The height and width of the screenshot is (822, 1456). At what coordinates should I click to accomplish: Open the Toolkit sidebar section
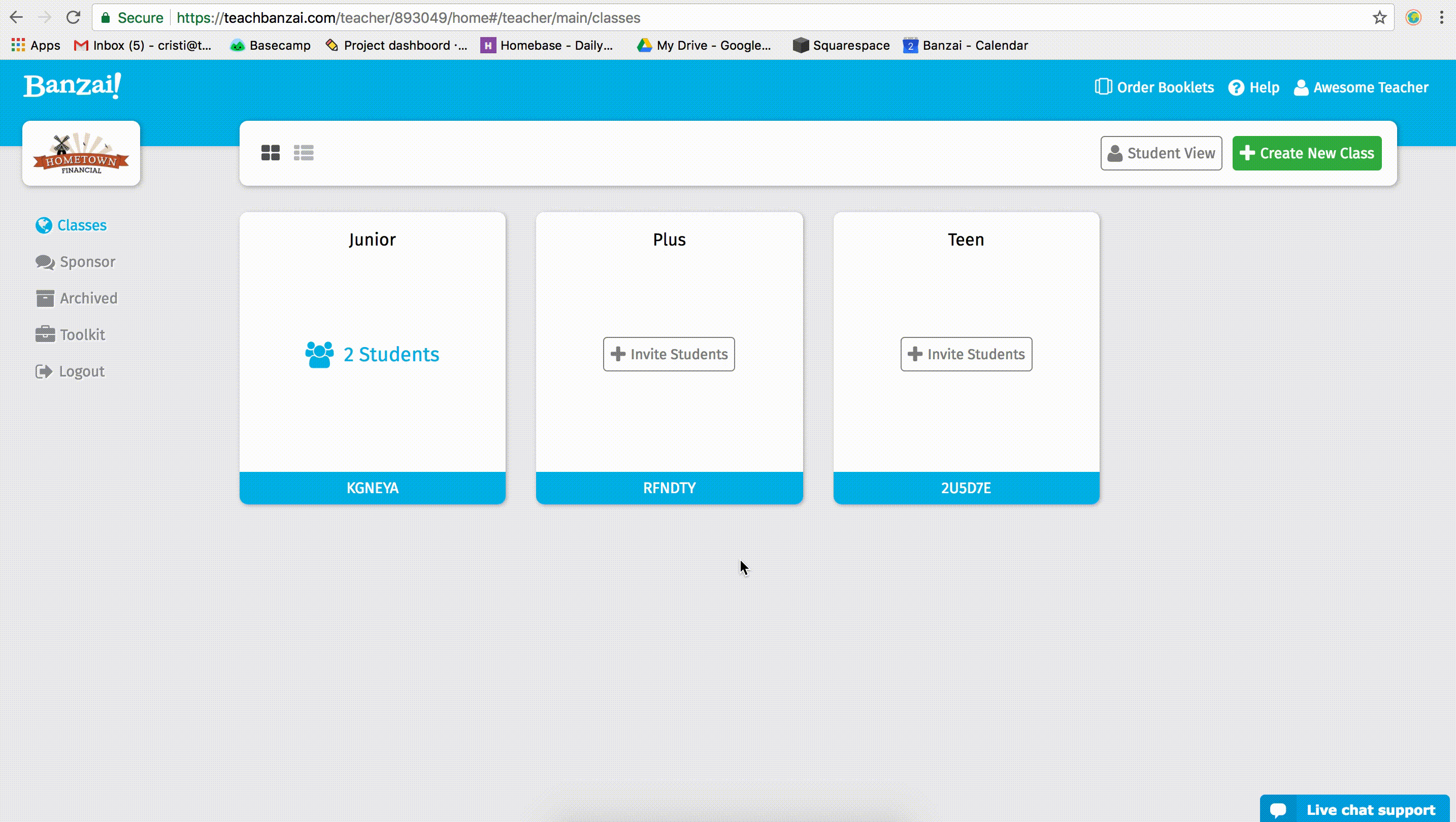70,334
